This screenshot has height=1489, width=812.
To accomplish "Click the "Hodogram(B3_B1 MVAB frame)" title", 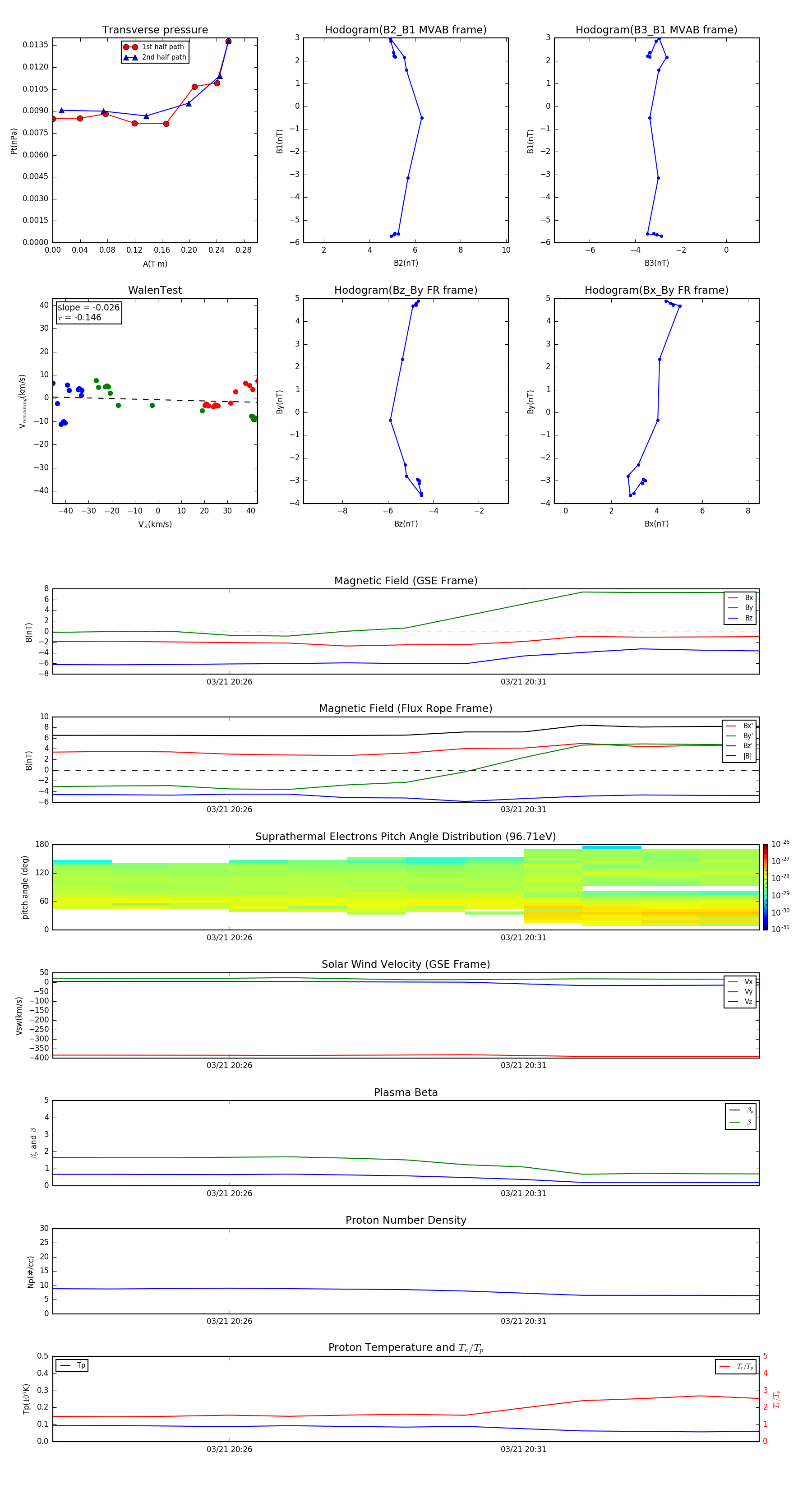I will pyautogui.click(x=656, y=29).
